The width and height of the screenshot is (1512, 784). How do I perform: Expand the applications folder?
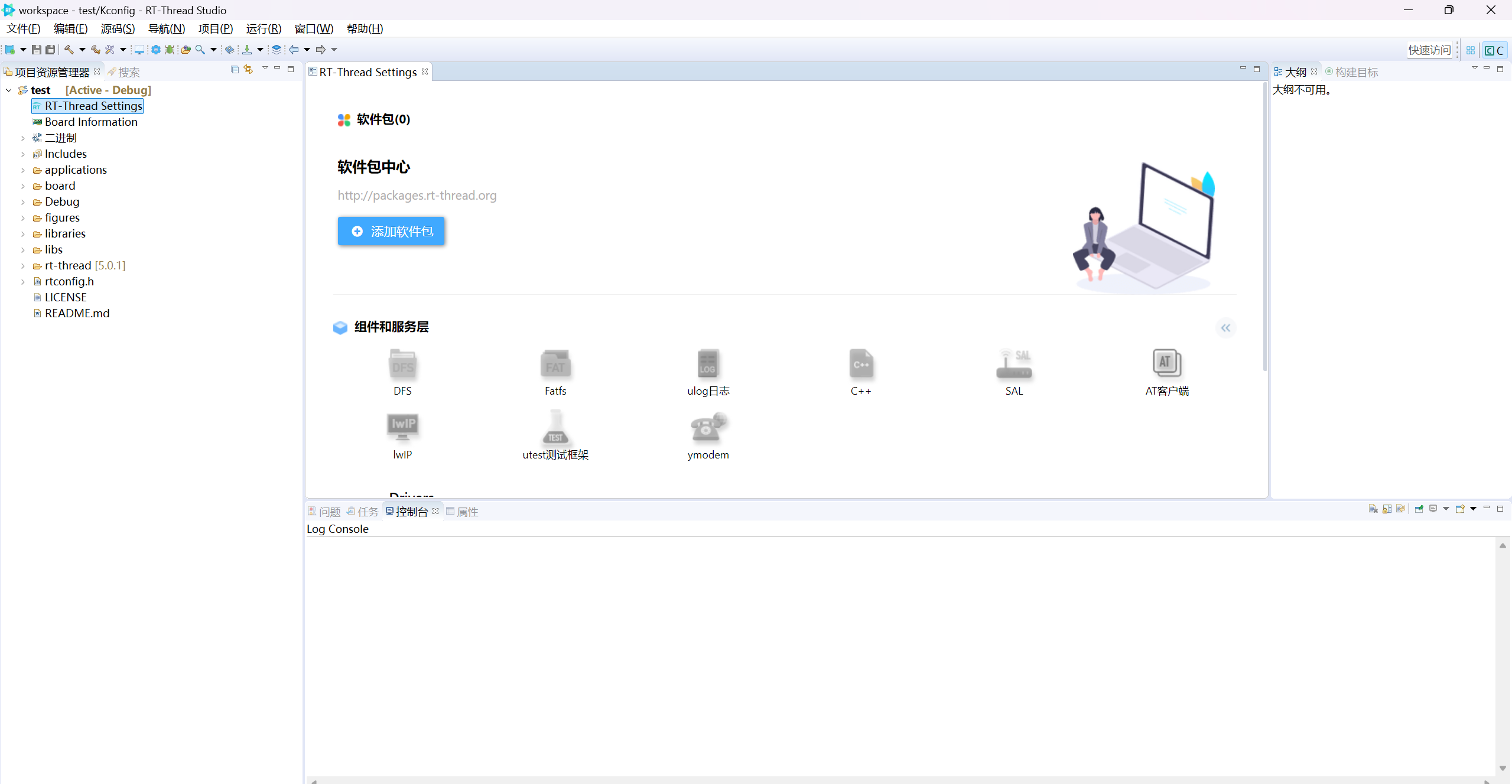click(23, 170)
